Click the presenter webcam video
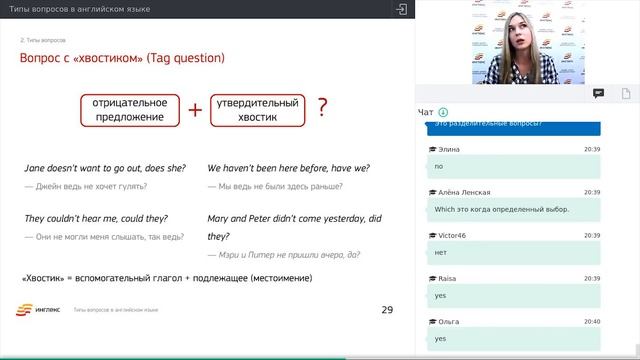The image size is (640, 360). pos(528,42)
